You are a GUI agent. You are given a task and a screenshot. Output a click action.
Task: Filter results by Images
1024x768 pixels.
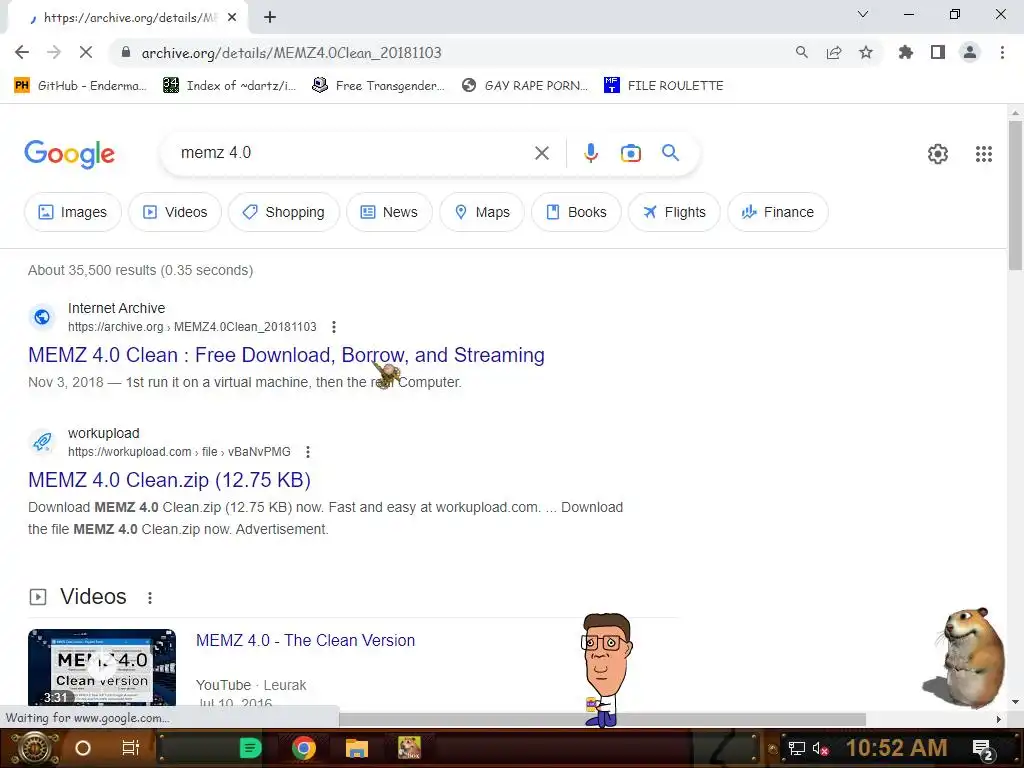[x=72, y=212]
